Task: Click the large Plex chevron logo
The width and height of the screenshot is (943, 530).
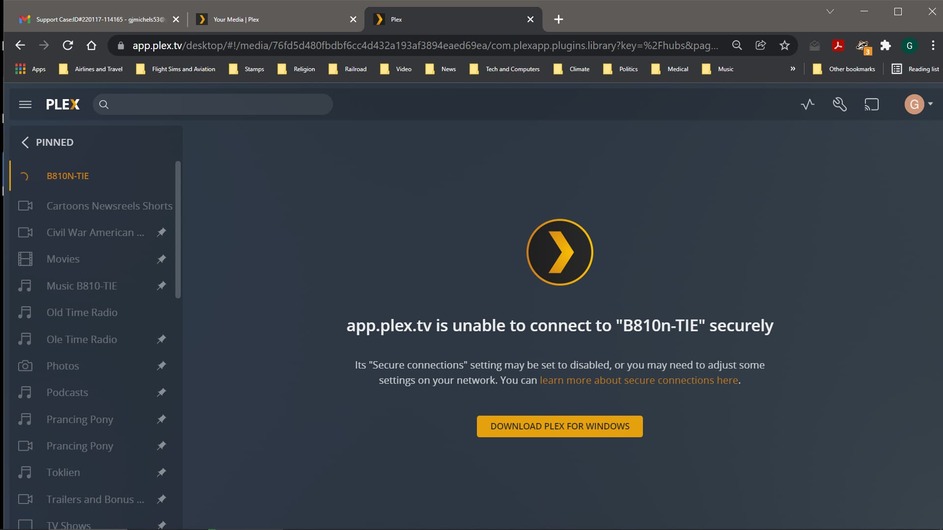Action: pos(559,252)
